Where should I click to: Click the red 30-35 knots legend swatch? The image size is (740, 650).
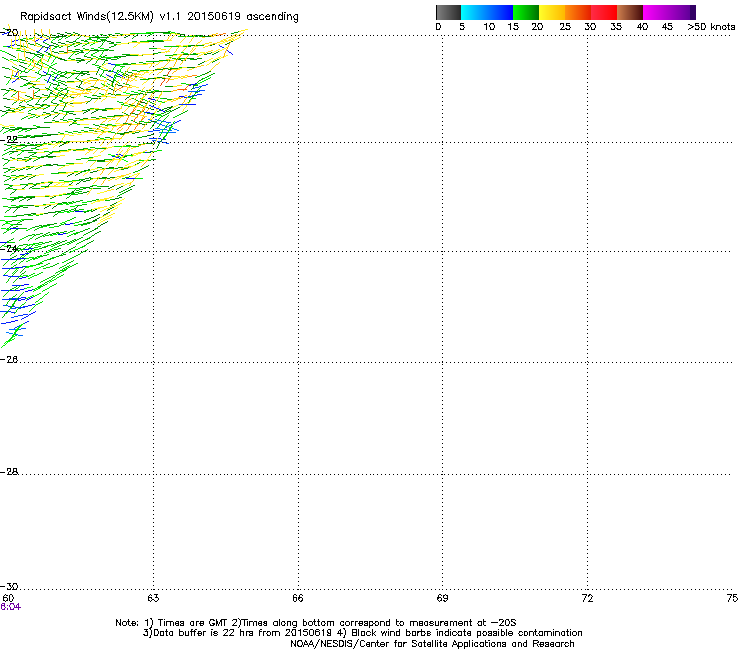pyautogui.click(x=604, y=12)
